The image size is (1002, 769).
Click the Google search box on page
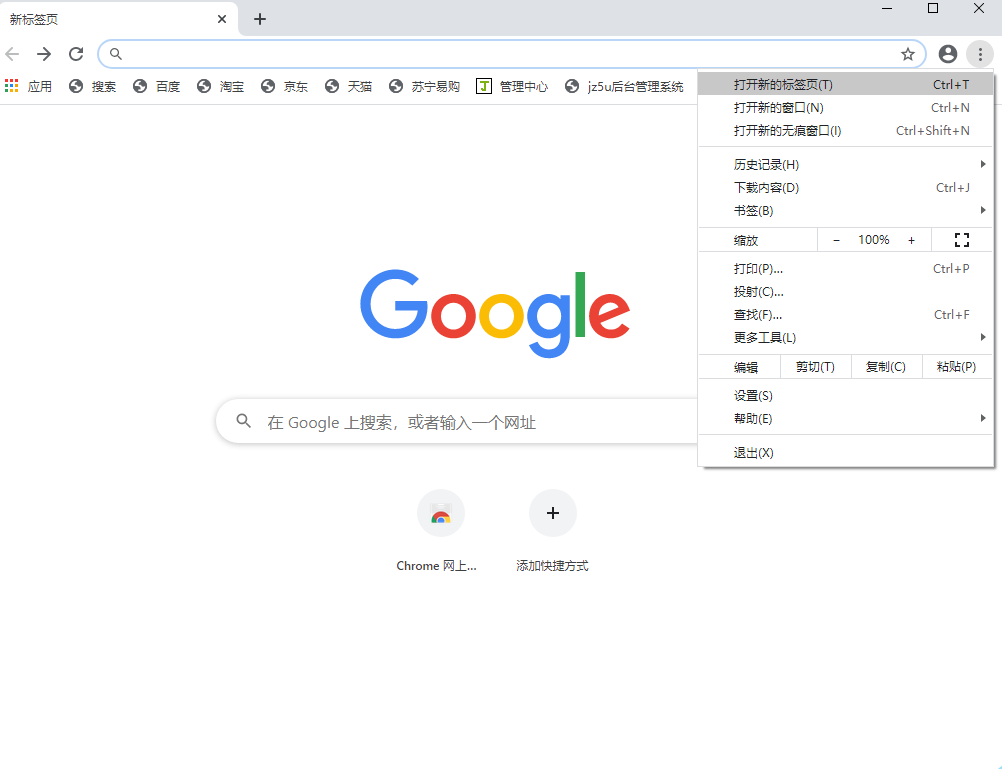[458, 422]
